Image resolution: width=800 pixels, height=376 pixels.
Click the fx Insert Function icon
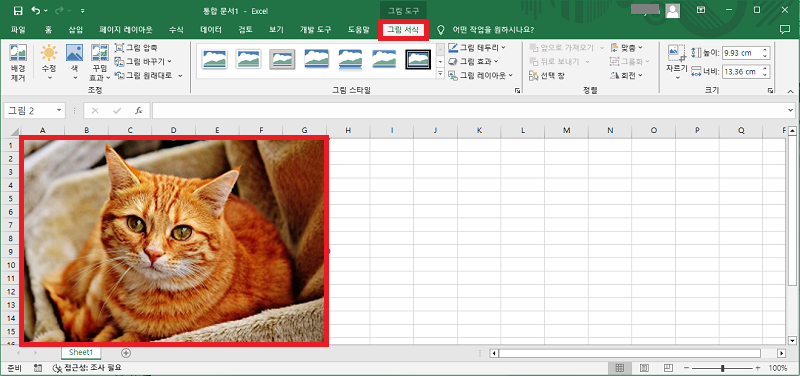139,110
